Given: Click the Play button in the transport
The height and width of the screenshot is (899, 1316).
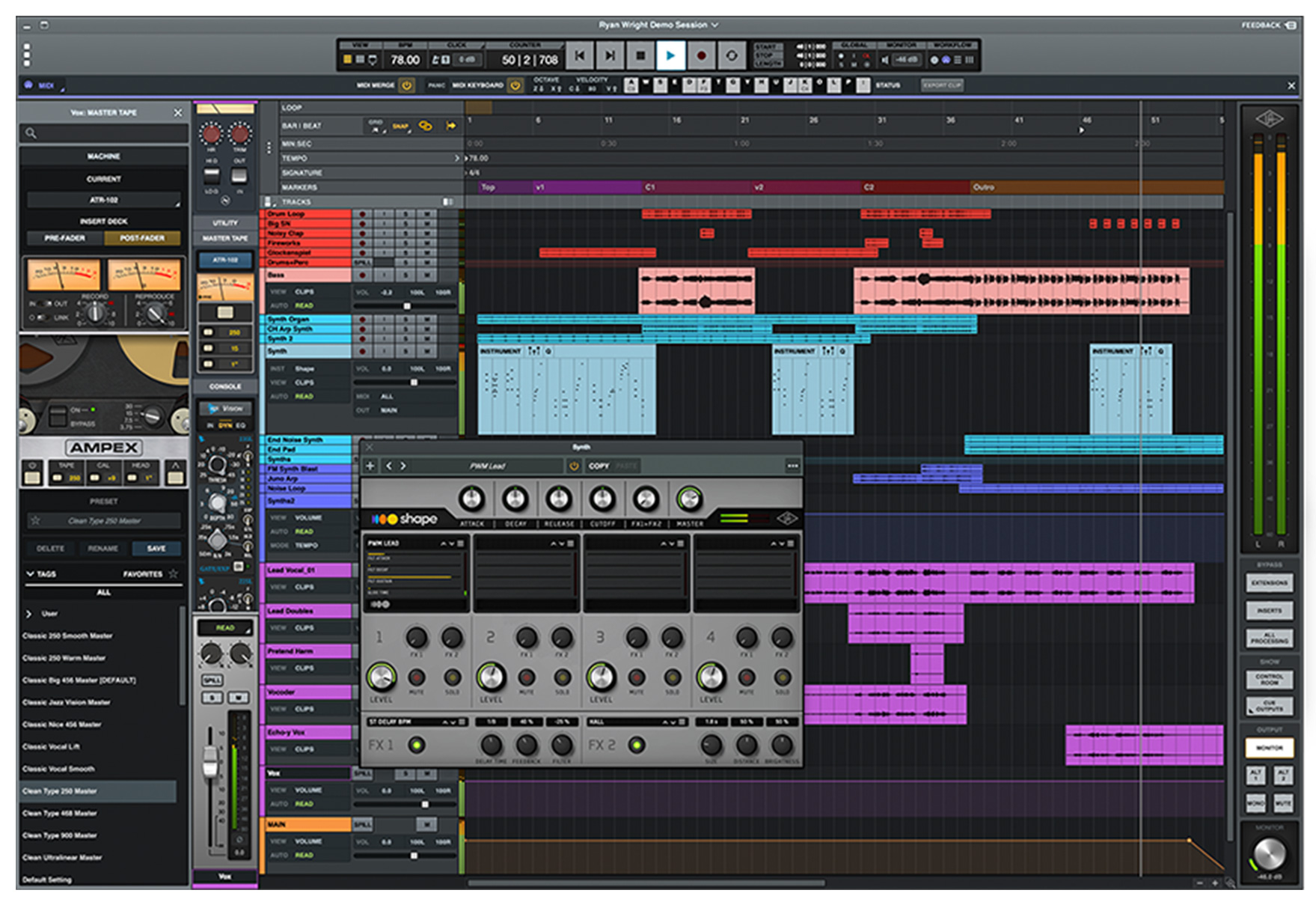Looking at the screenshot, I should click(x=670, y=55).
